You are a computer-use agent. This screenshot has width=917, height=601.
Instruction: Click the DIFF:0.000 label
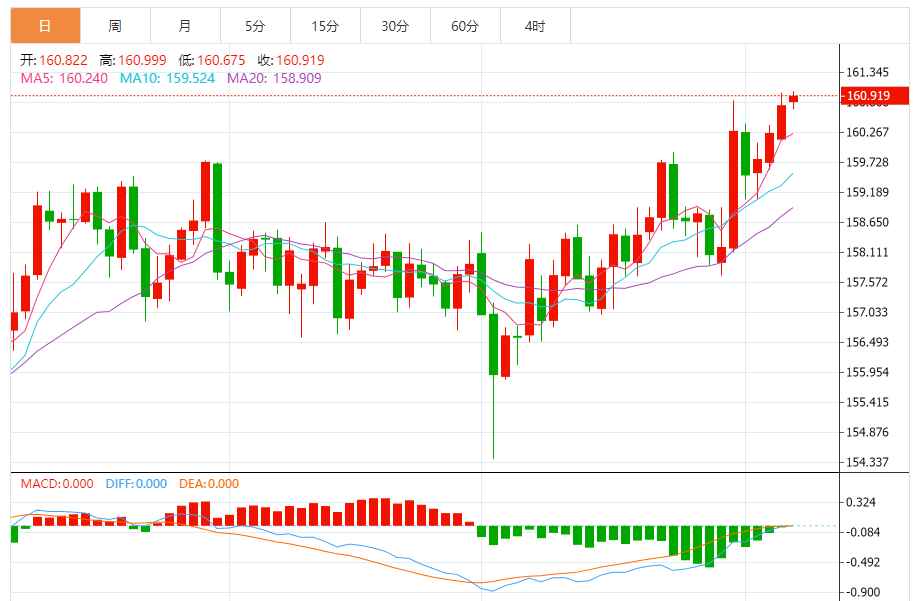coord(136,483)
